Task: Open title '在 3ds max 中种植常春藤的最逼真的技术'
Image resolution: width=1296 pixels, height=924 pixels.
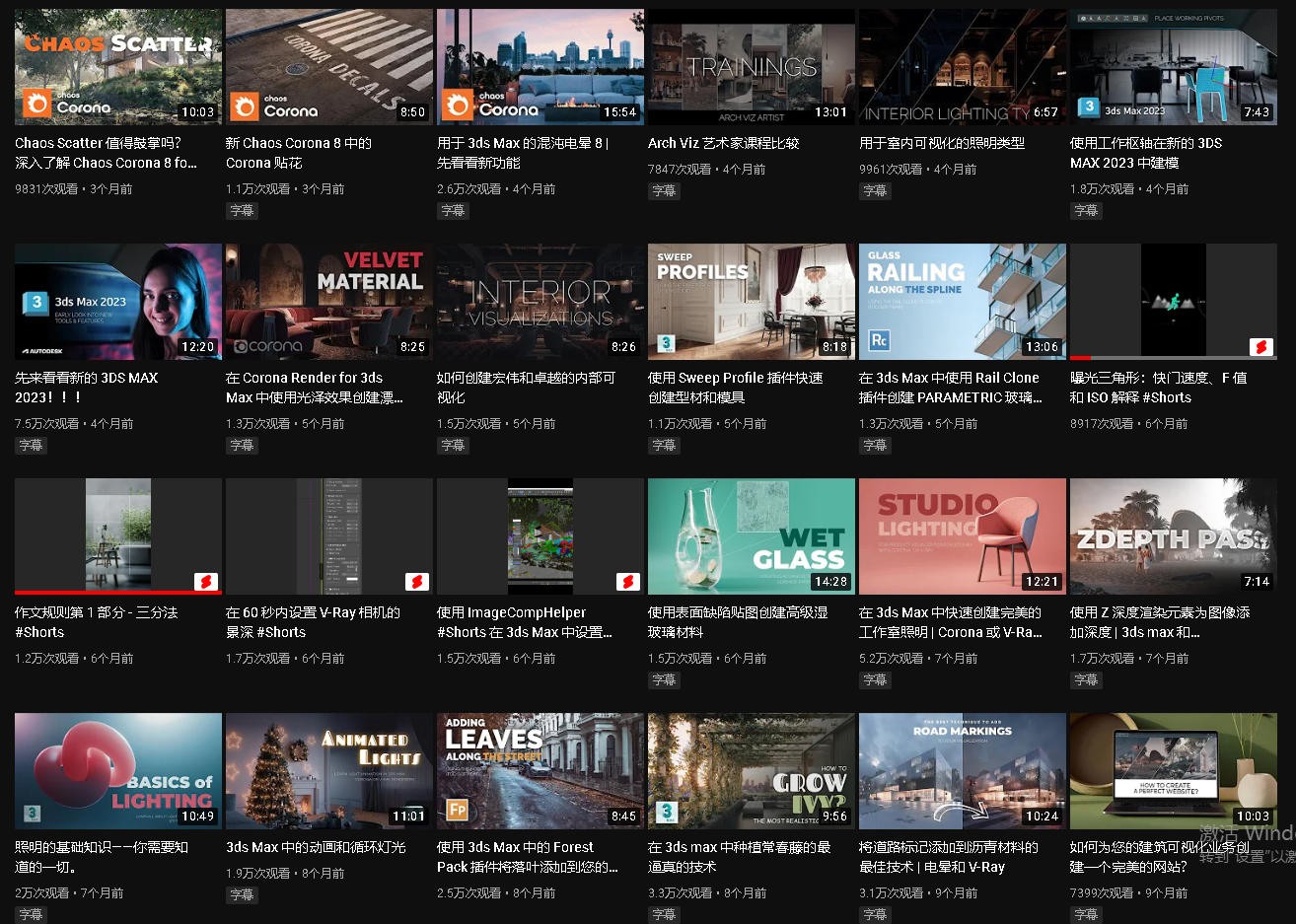Action: click(x=740, y=857)
